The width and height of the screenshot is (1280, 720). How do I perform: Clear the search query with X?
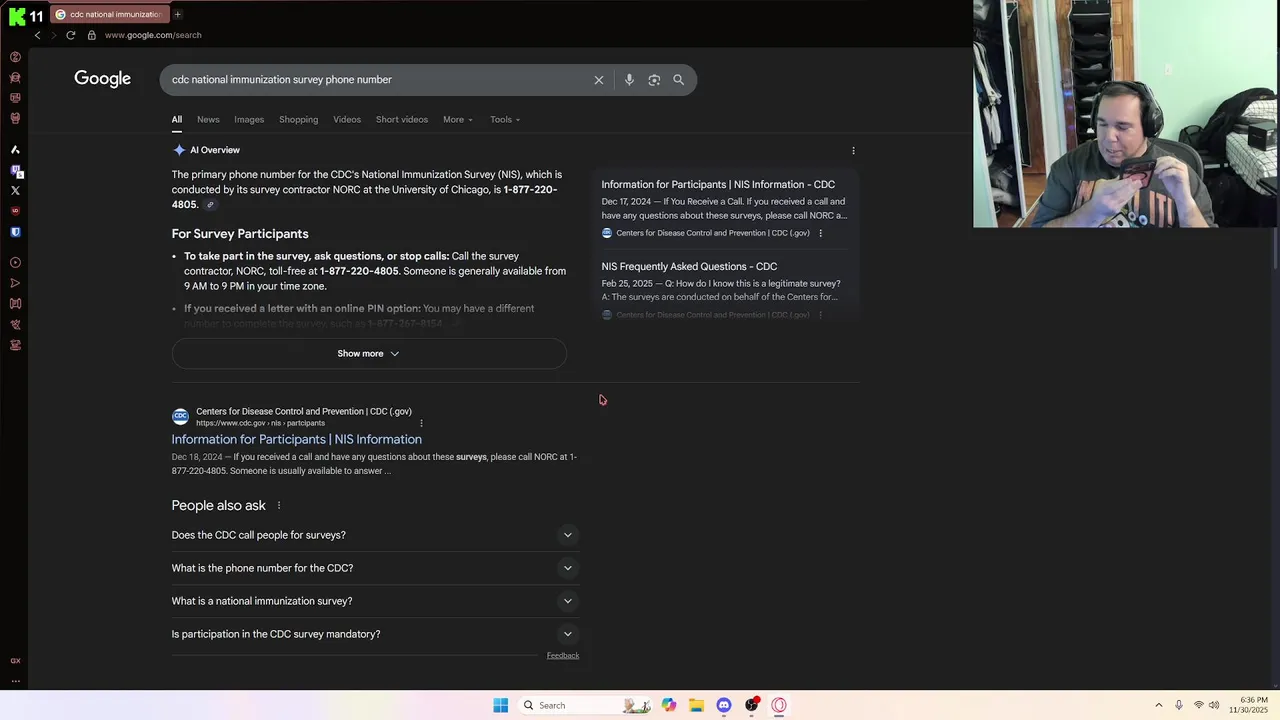click(599, 80)
